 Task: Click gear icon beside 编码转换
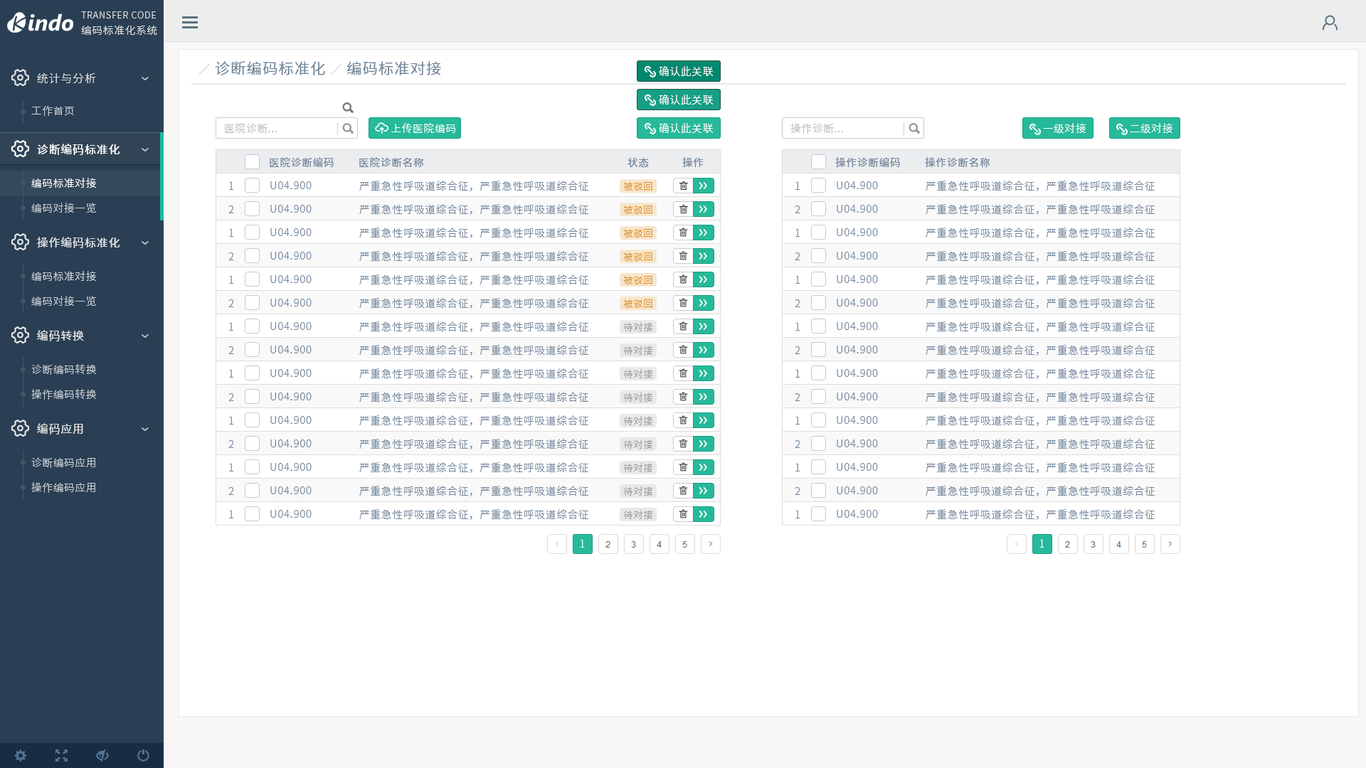click(x=20, y=335)
